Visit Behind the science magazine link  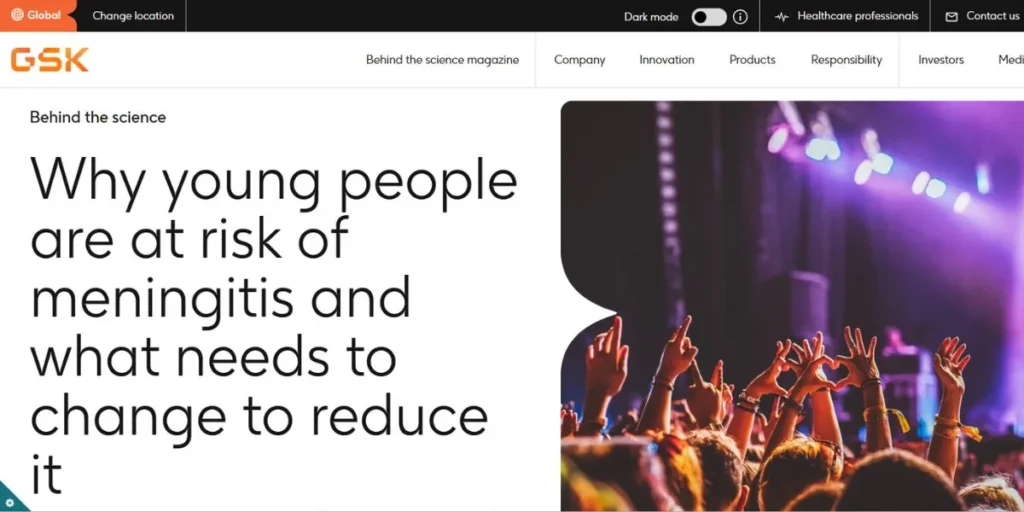(442, 59)
